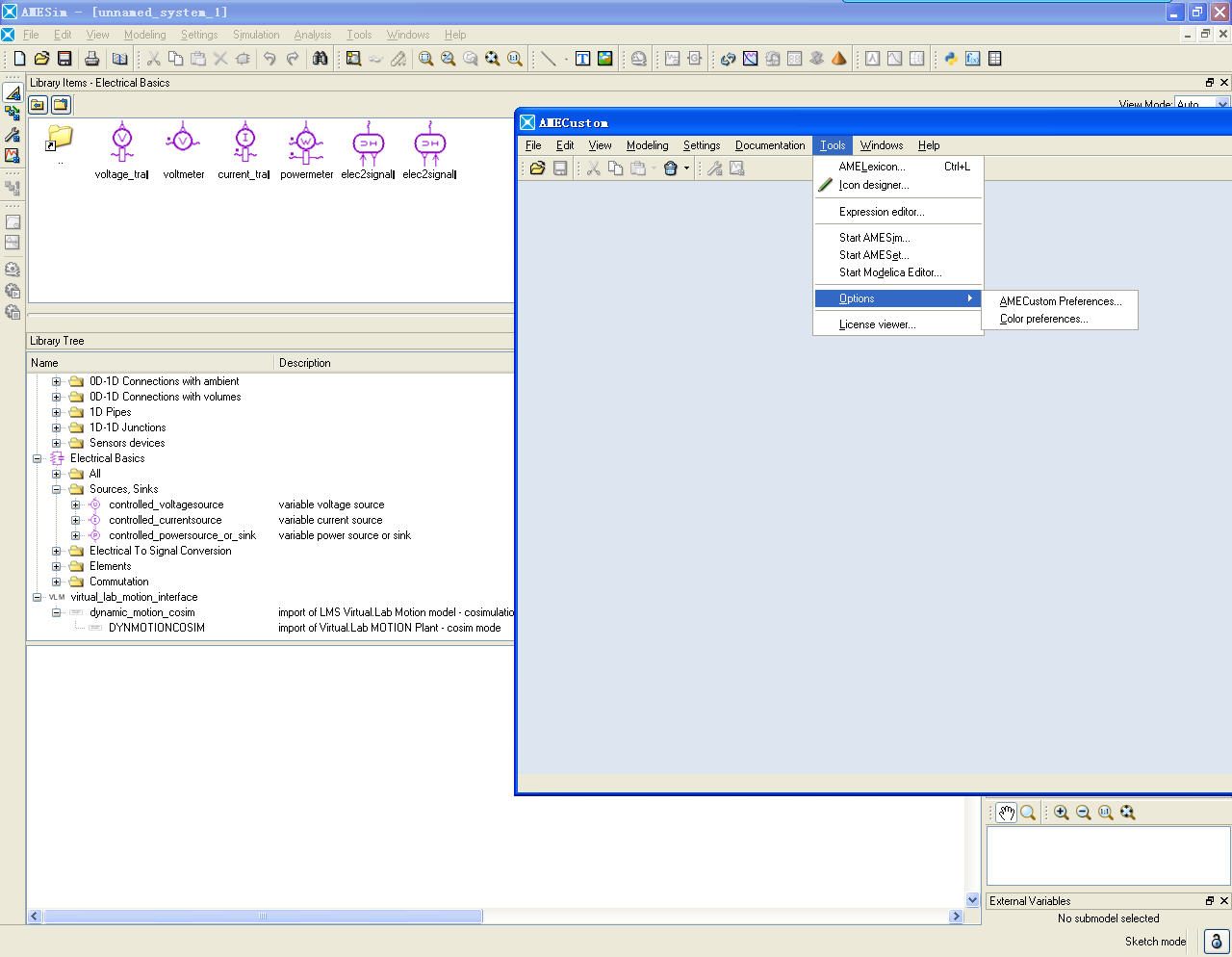Screen dimensions: 1232x957
Task: Click the Undo arrow in AMESim toolbar
Action: [x=269, y=59]
